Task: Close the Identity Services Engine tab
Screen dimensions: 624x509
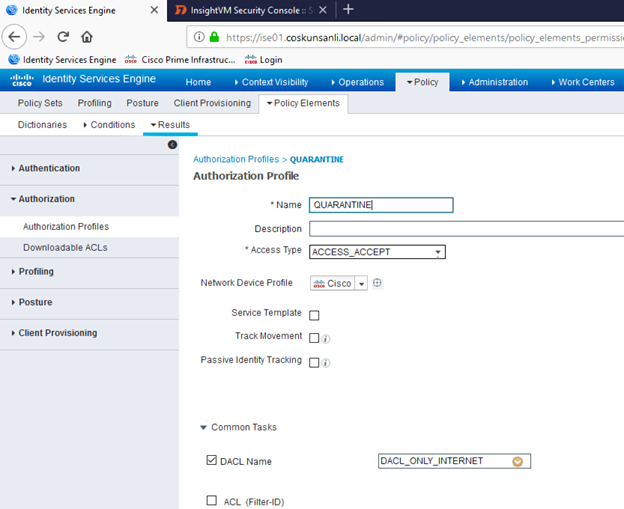Action: coord(154,10)
